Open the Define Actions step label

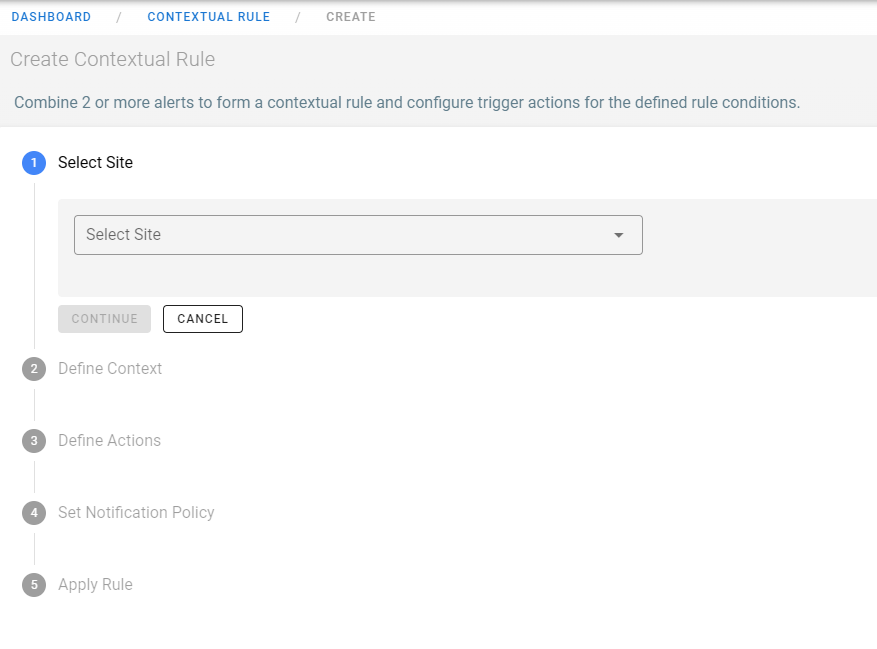(109, 441)
